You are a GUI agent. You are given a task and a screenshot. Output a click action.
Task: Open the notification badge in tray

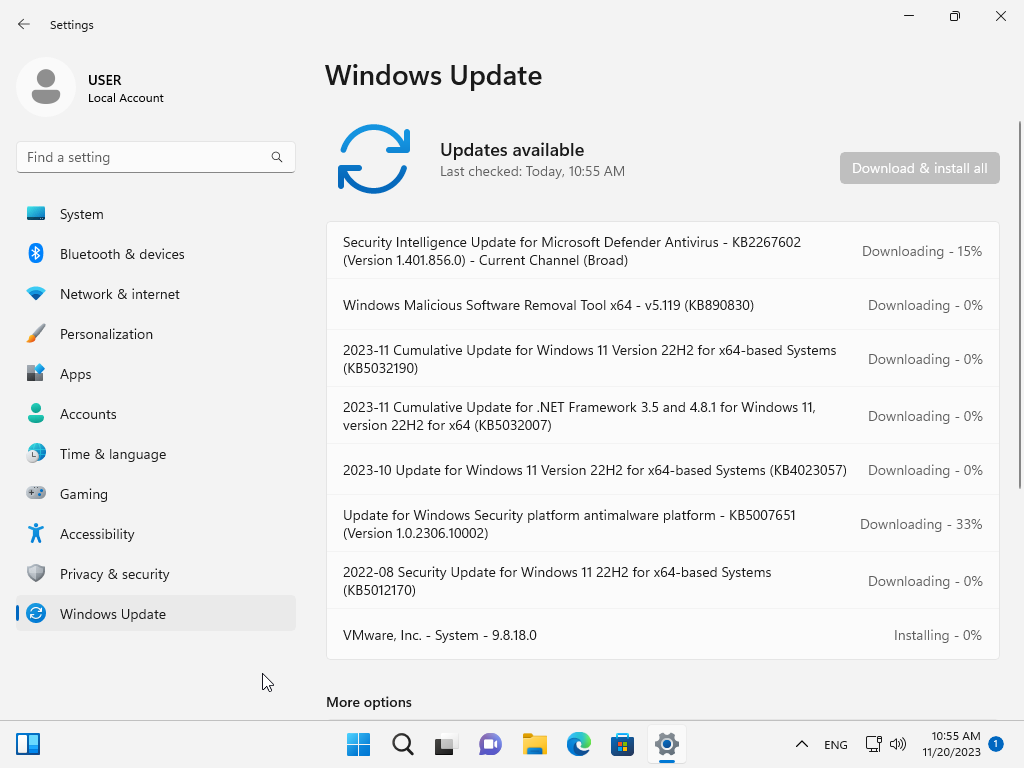coord(996,744)
